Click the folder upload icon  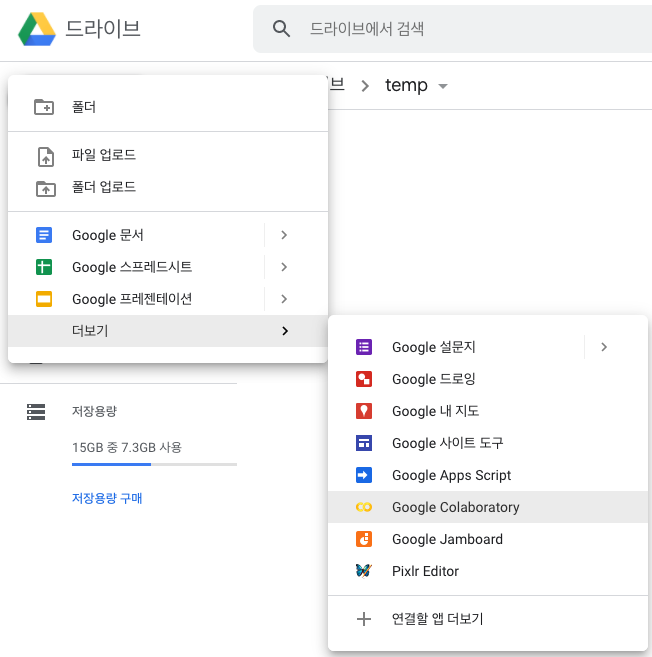[x=46, y=189]
